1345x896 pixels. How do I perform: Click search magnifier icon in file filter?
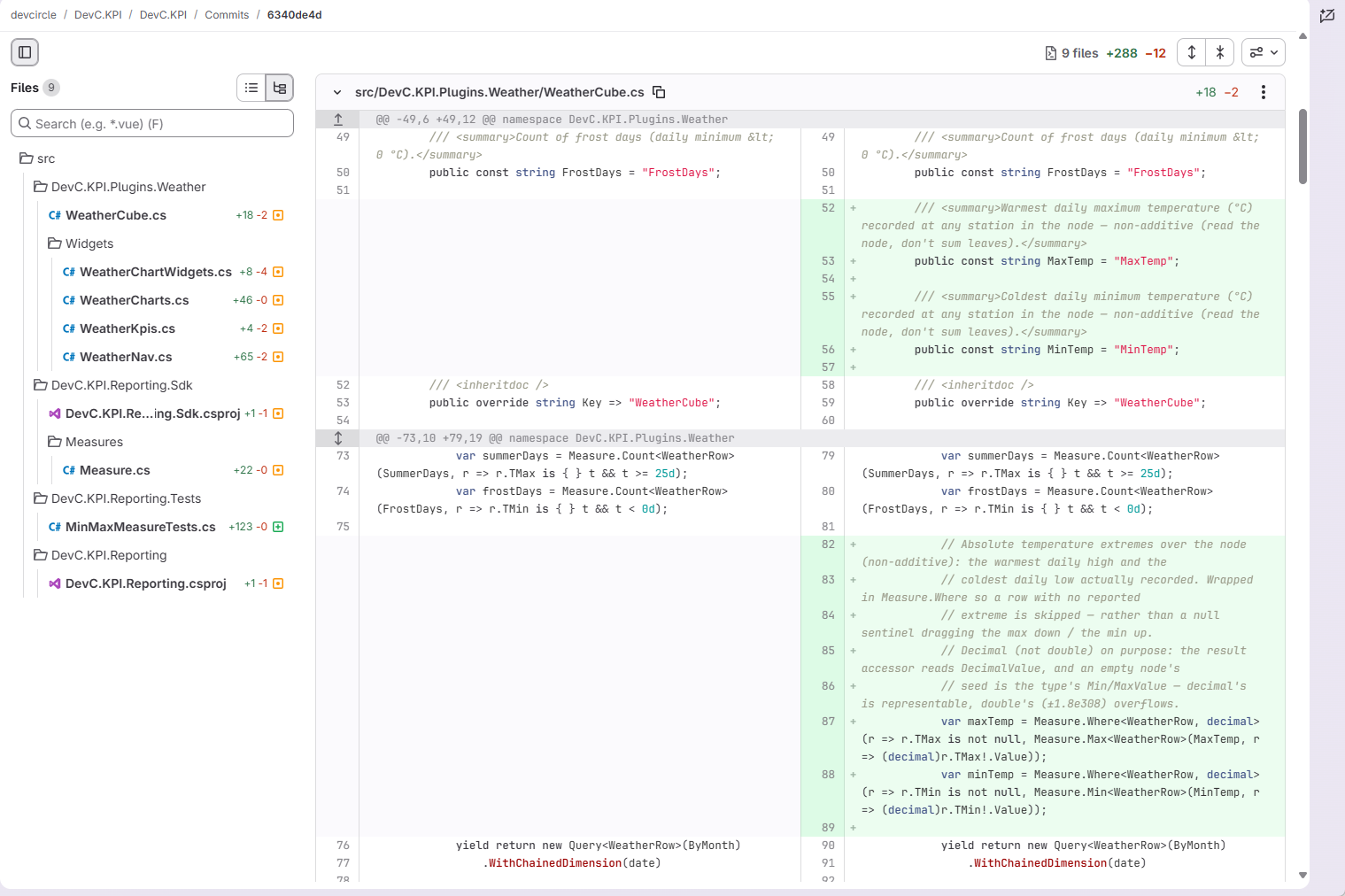(x=25, y=124)
